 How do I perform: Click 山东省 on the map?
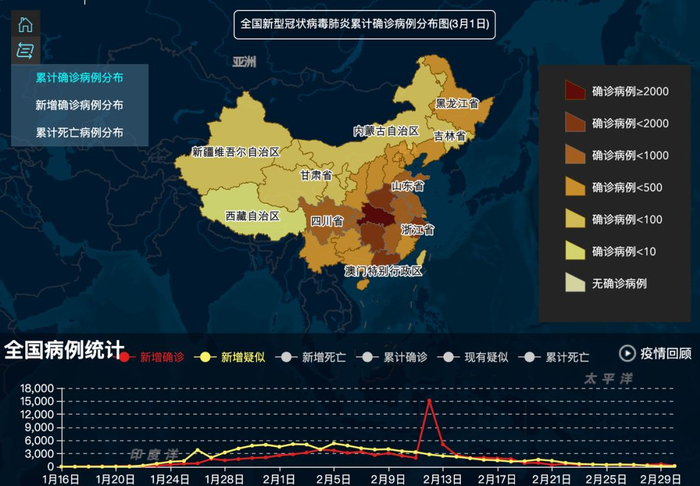coord(408,186)
